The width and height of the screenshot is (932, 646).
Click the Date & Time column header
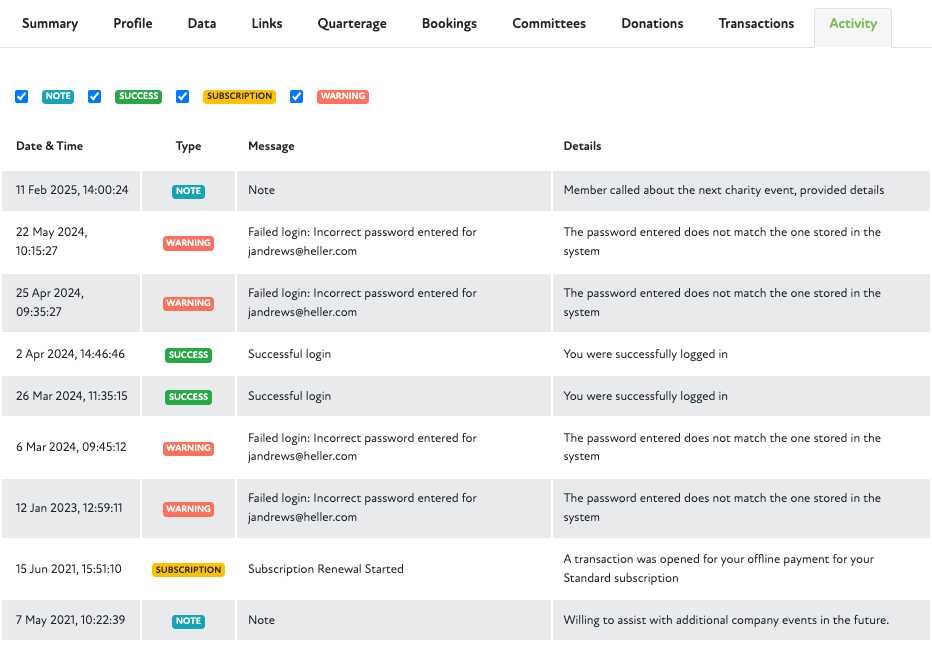pyautogui.click(x=50, y=146)
